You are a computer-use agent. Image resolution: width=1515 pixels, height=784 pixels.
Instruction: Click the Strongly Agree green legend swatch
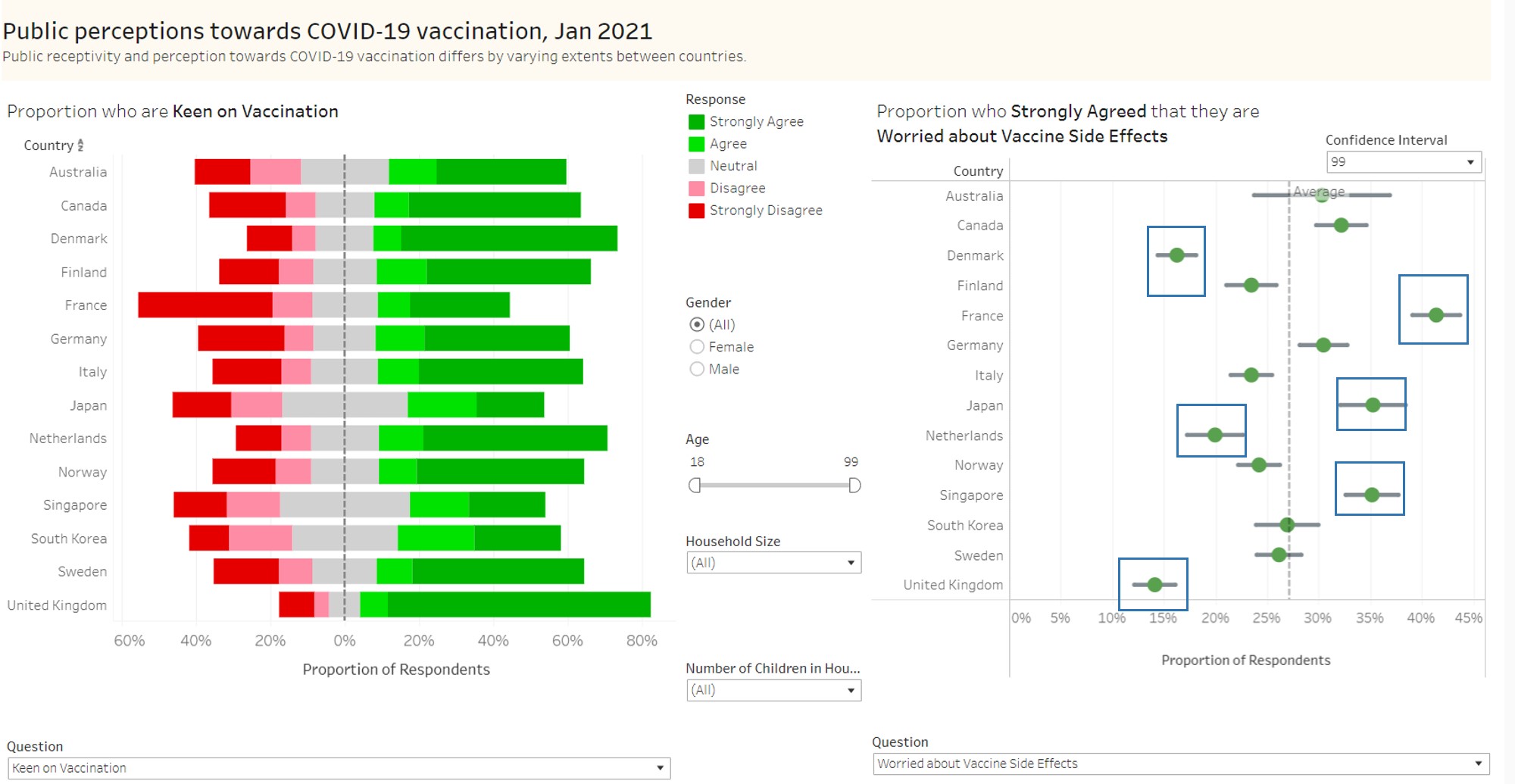[x=696, y=121]
